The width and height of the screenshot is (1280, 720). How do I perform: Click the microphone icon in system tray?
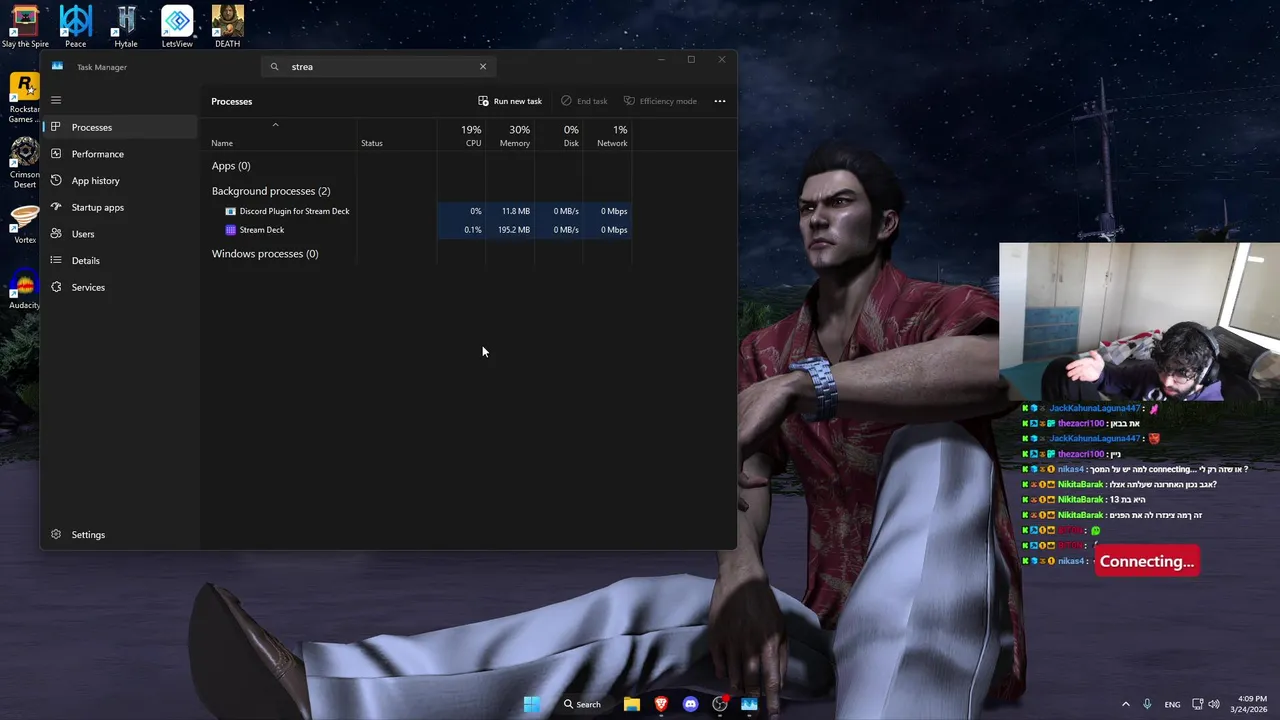pyautogui.click(x=1147, y=704)
